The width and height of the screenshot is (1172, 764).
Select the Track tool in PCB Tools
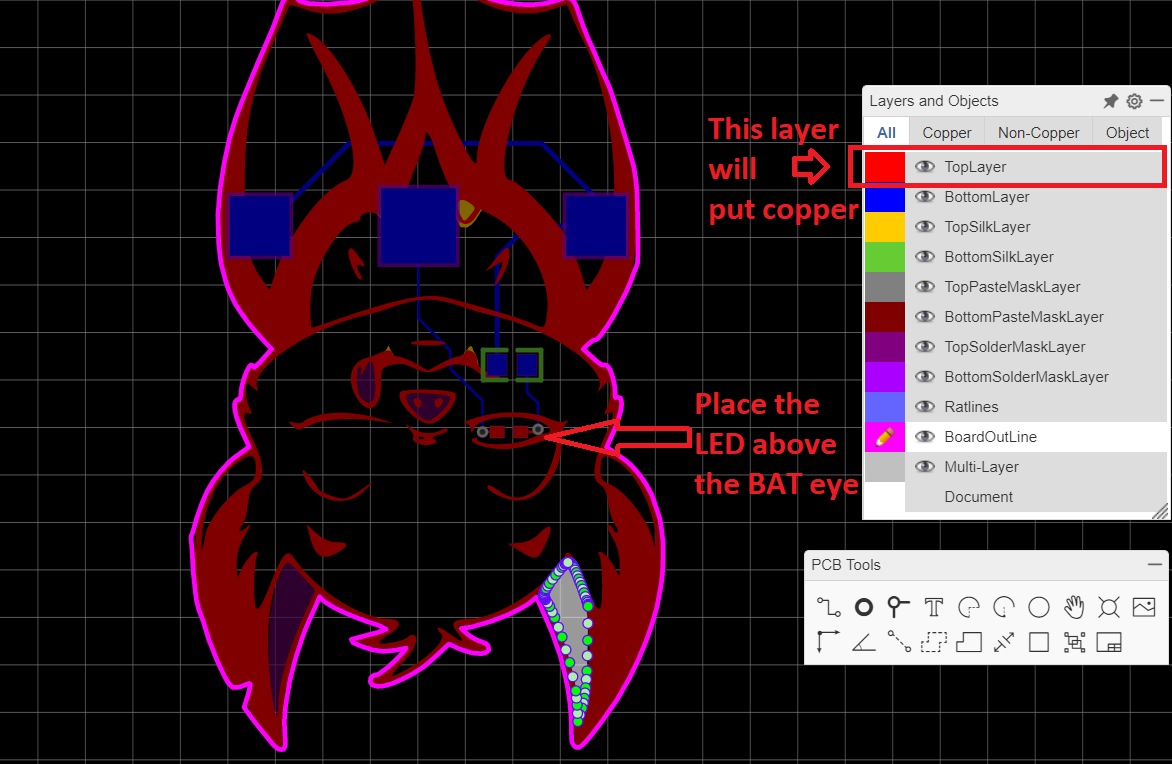[828, 606]
